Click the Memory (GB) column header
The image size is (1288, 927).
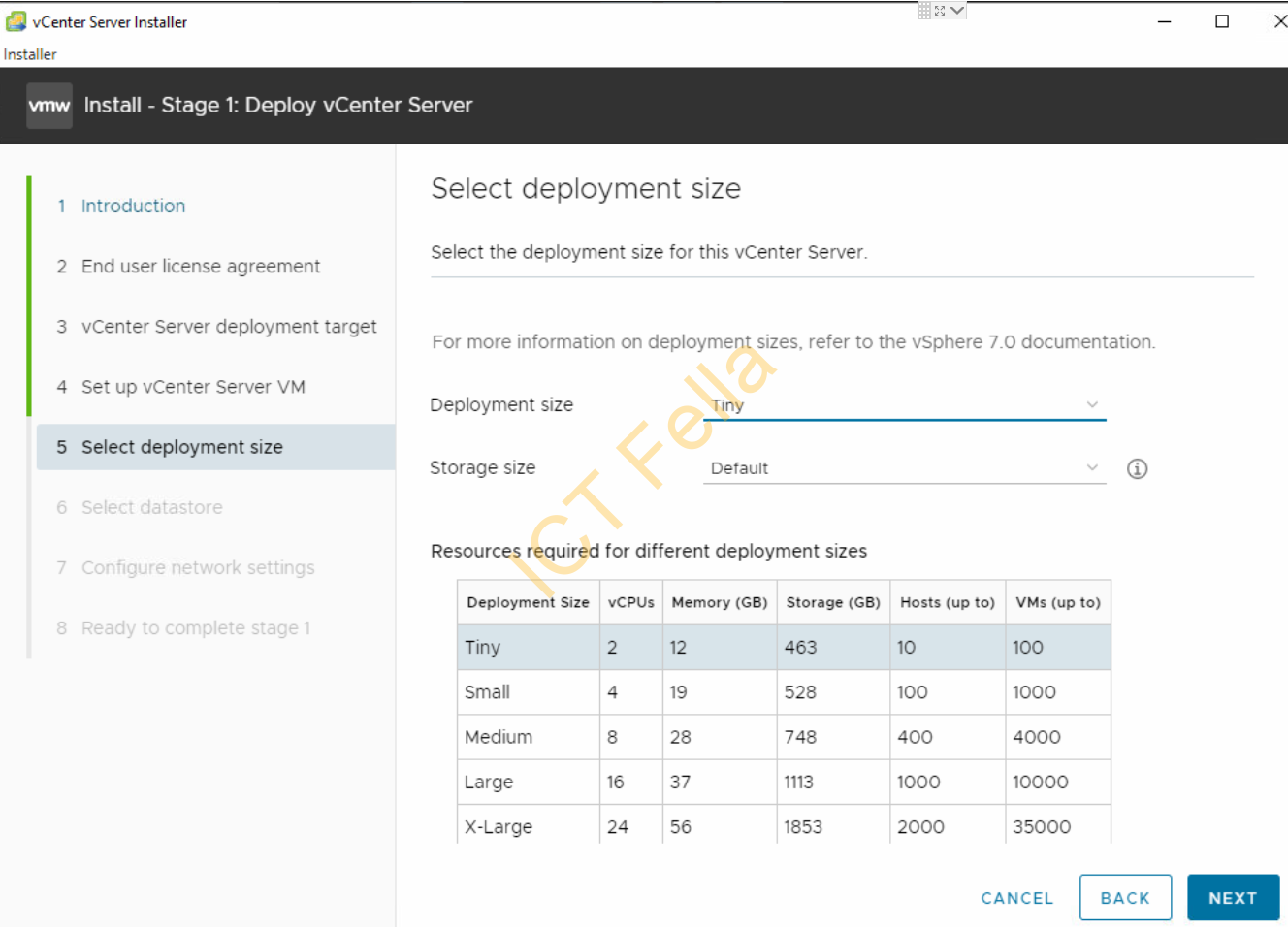(x=720, y=602)
